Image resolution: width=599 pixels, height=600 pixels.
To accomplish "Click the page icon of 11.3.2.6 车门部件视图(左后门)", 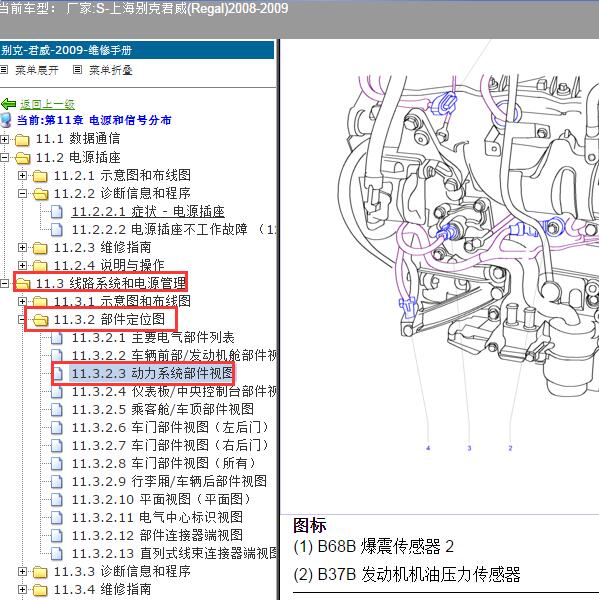I will tap(57, 427).
